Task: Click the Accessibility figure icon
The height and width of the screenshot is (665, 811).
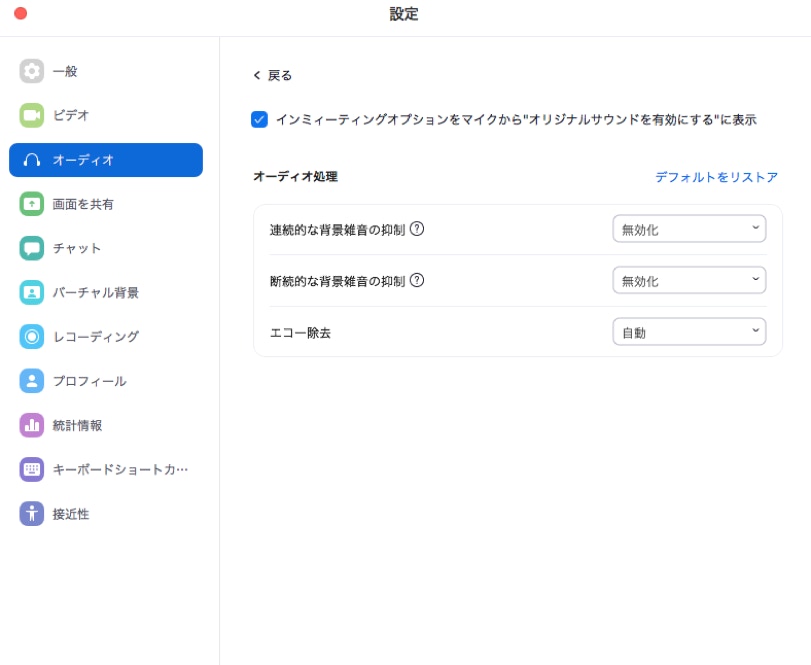Action: coord(32,514)
